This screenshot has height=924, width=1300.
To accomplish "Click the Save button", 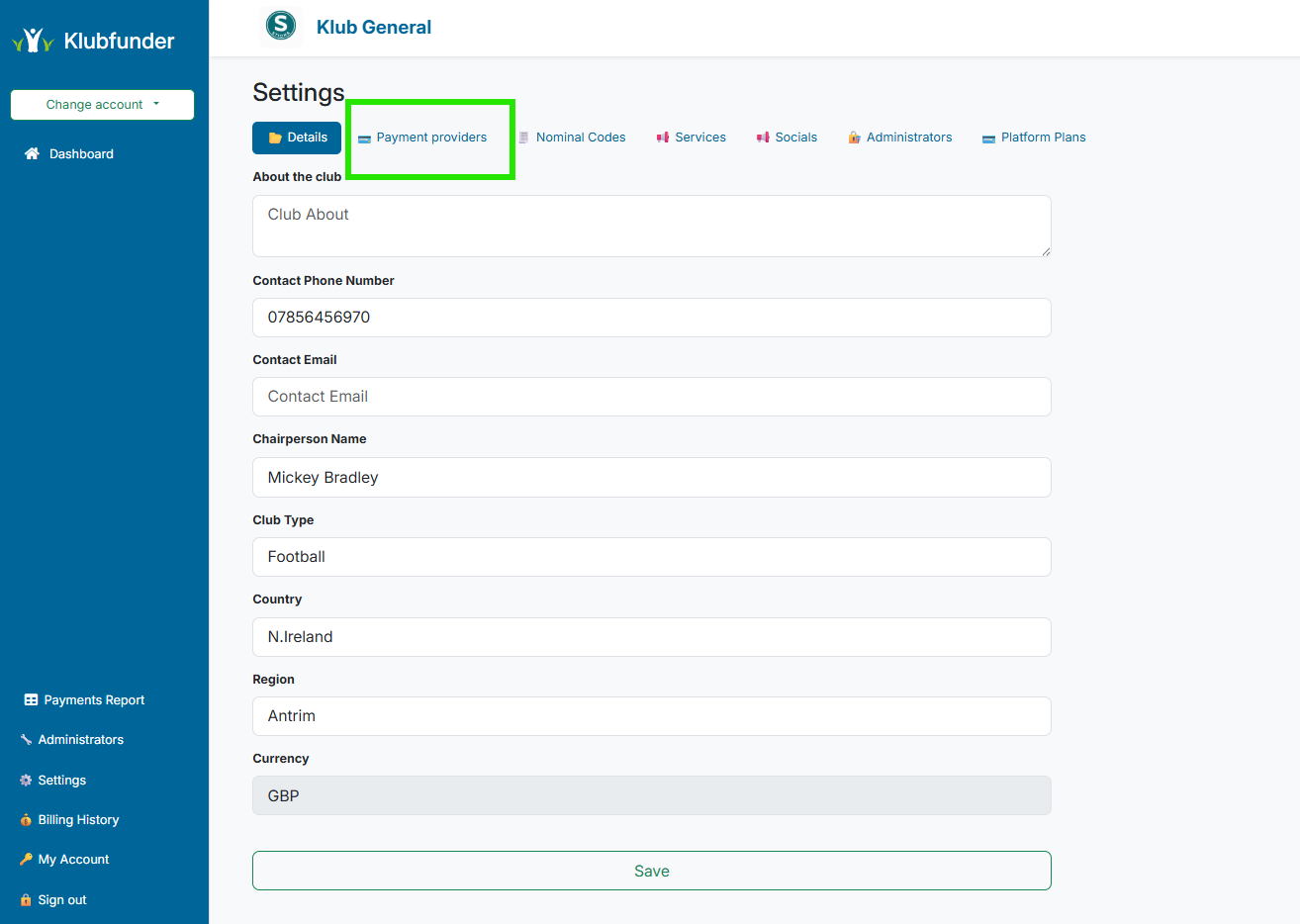I will tap(651, 871).
